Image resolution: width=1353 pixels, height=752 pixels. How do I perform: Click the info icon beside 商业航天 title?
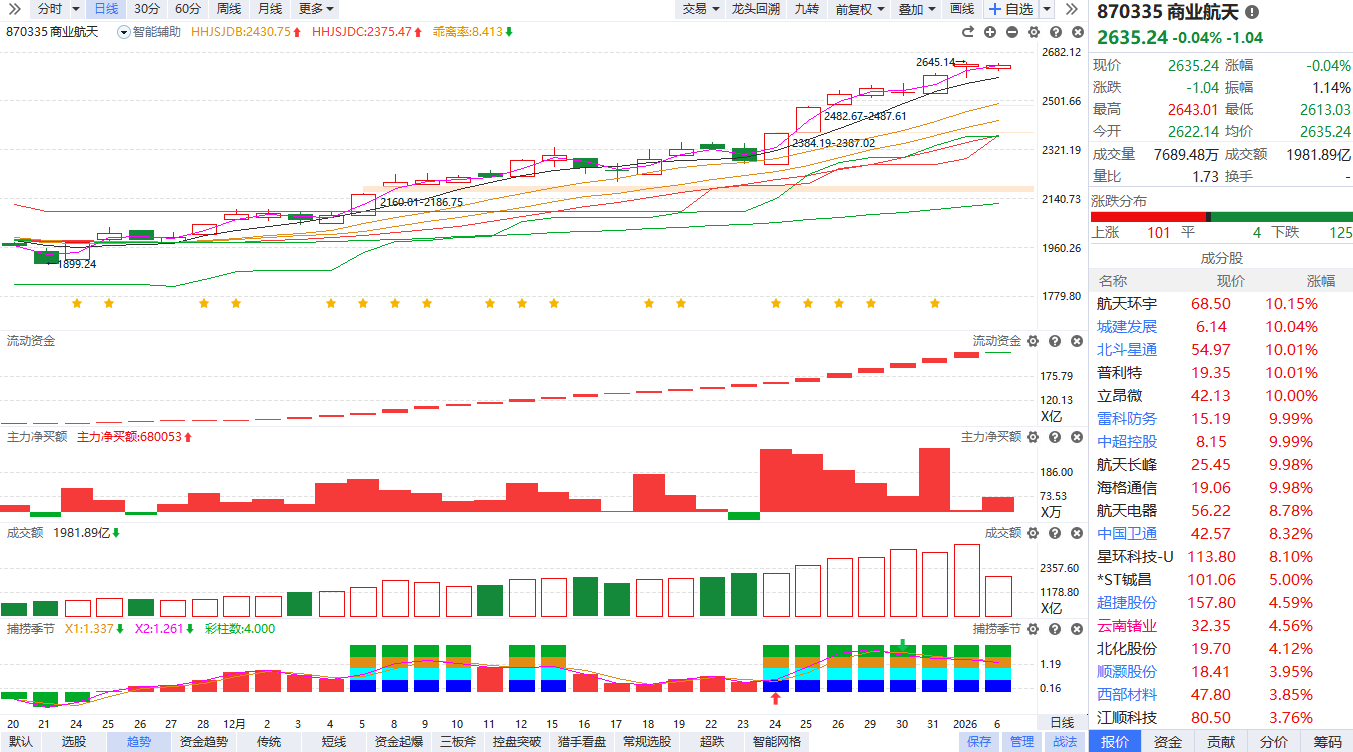click(x=1252, y=12)
